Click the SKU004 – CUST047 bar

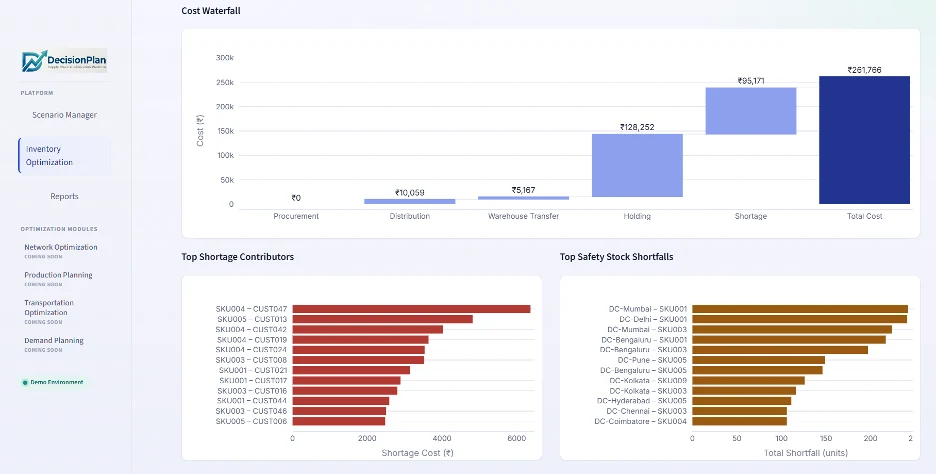(411, 309)
